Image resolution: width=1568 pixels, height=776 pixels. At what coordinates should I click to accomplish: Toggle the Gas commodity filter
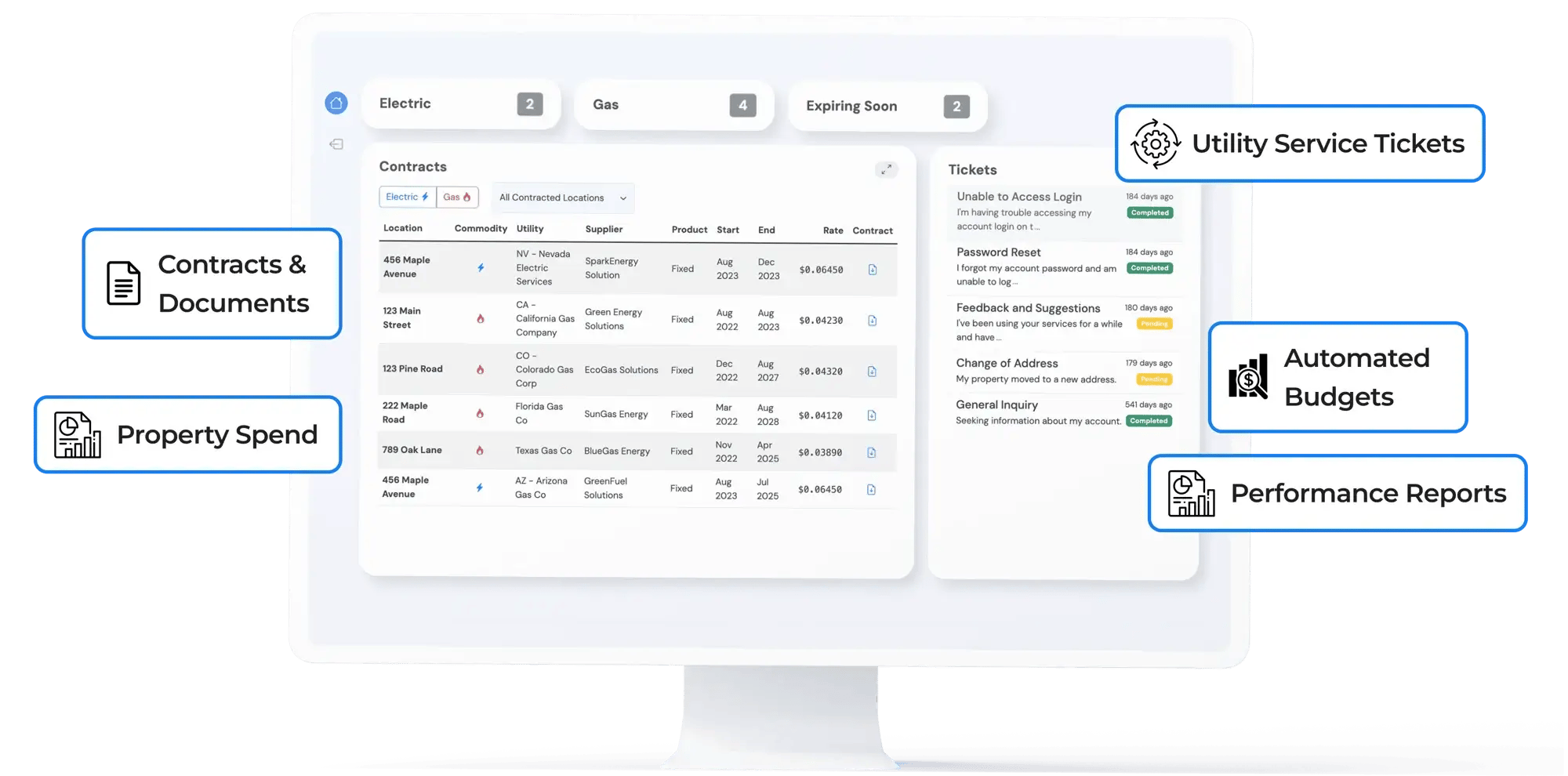[x=457, y=197]
